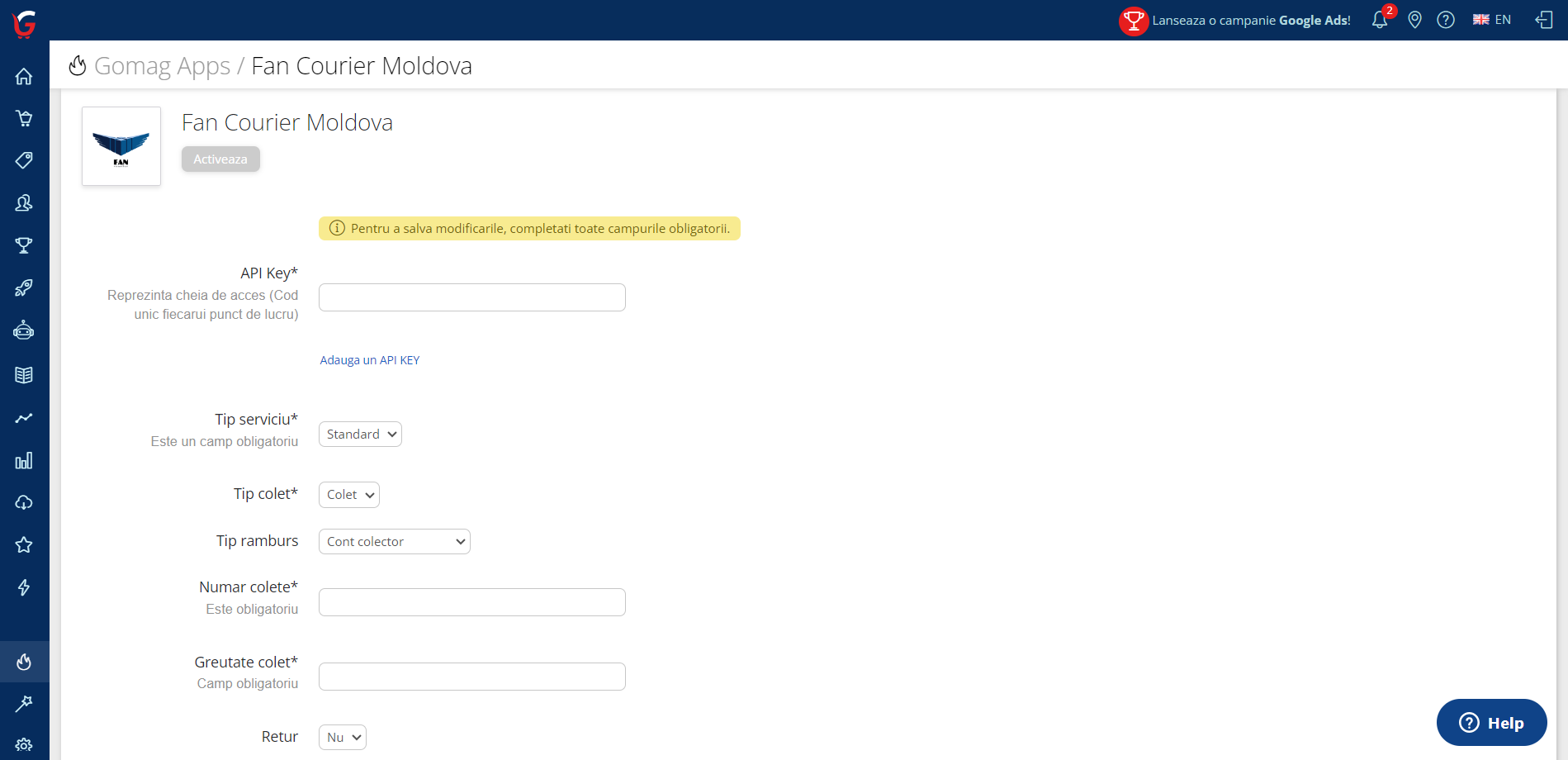Click the info icon in yellow notice
Image resolution: width=1568 pixels, height=760 pixels.
pos(337,229)
